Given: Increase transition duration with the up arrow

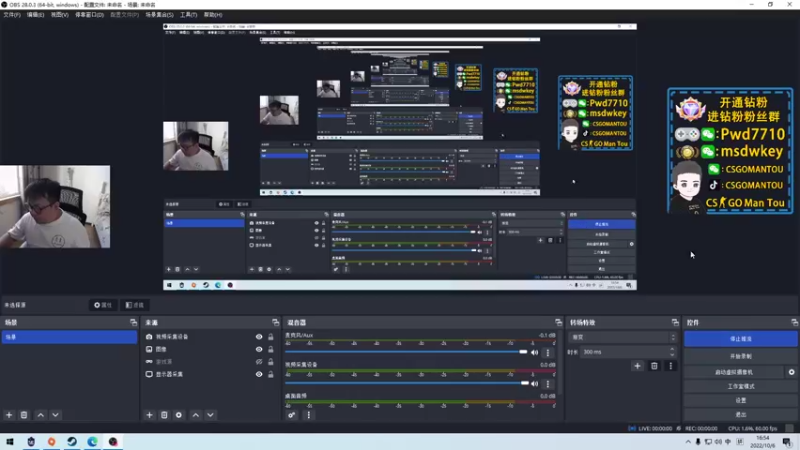Looking at the screenshot, I should coord(672,349).
